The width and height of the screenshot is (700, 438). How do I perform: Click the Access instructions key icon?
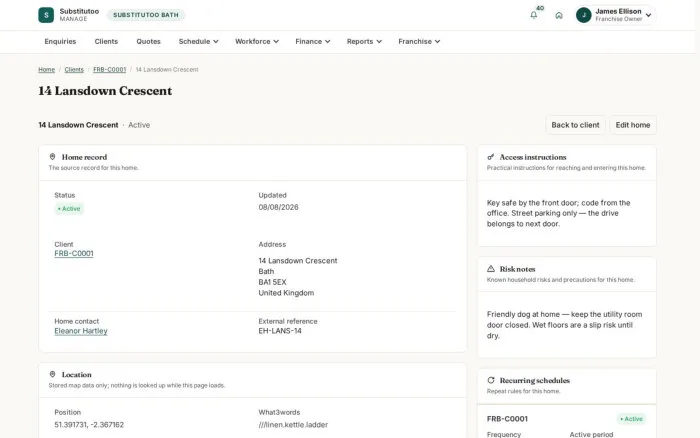pos(491,157)
